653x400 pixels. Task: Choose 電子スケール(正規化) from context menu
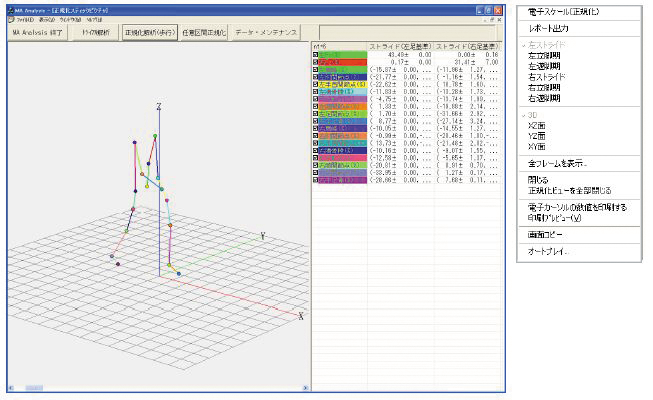565,11
